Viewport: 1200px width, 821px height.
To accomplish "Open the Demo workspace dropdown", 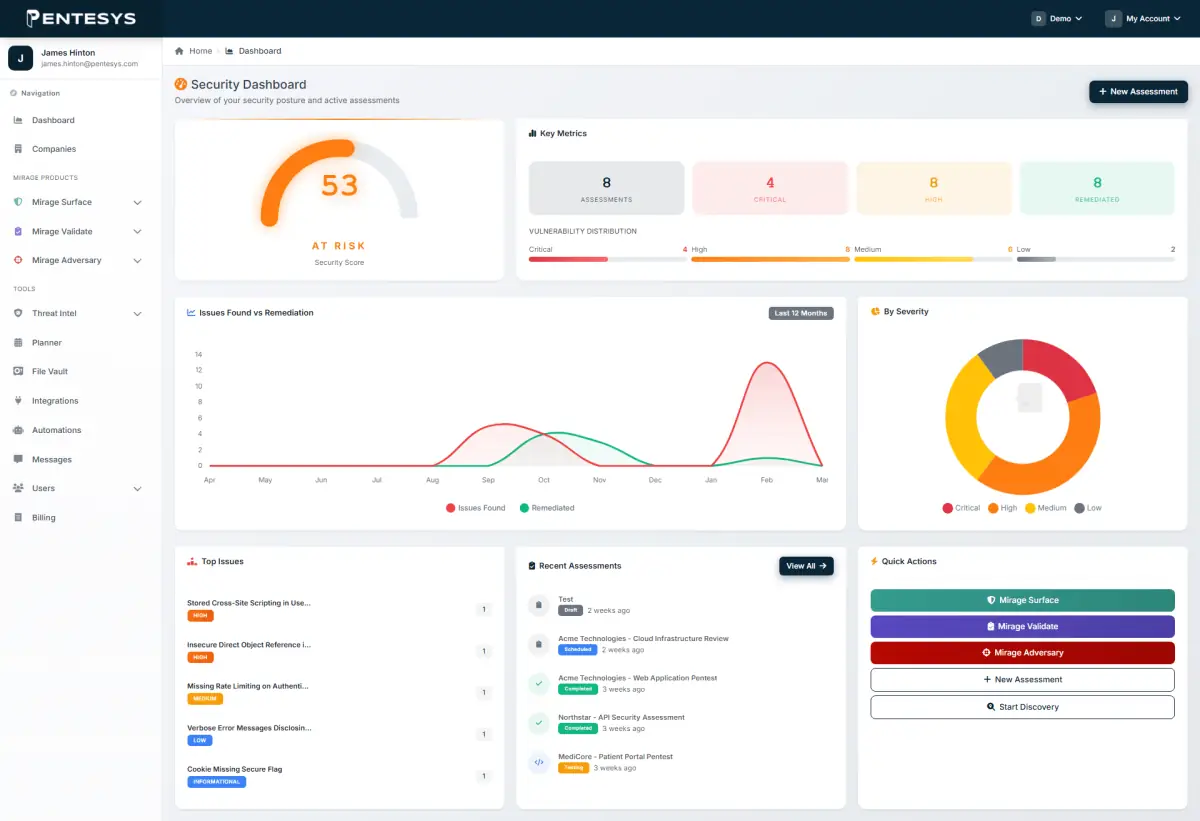I will [1057, 18].
